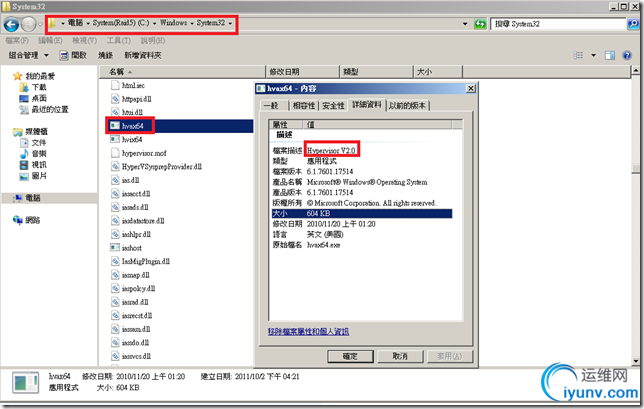Switch to the 相容性 tab
The height and width of the screenshot is (409, 644).
pyautogui.click(x=304, y=106)
